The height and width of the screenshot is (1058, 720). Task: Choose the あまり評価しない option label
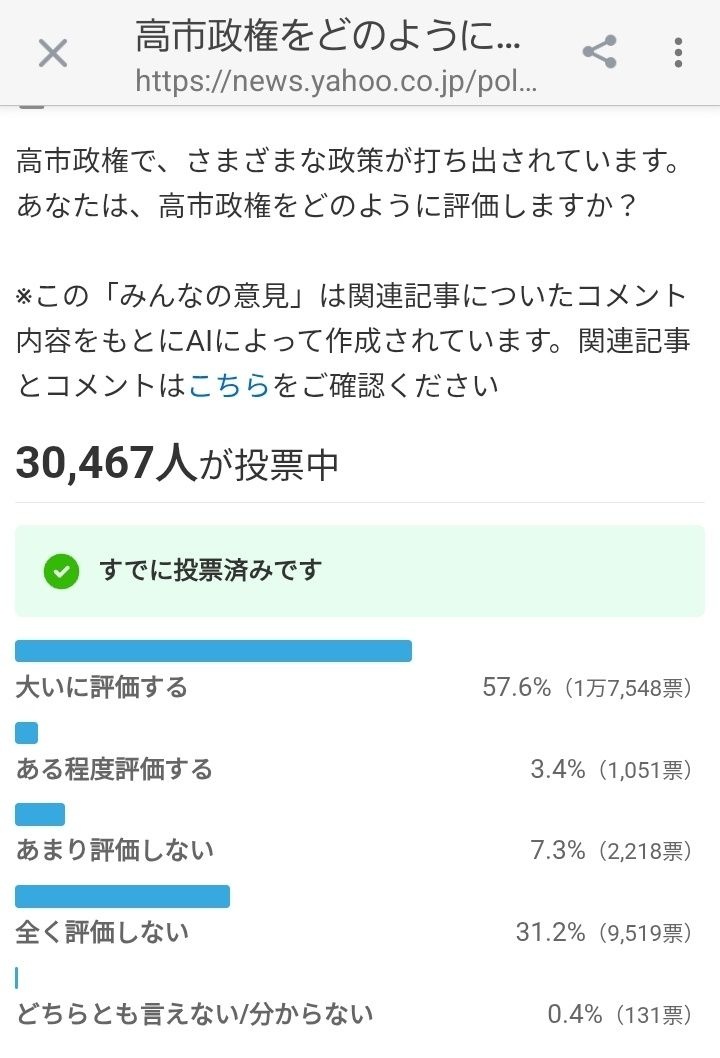(x=114, y=850)
